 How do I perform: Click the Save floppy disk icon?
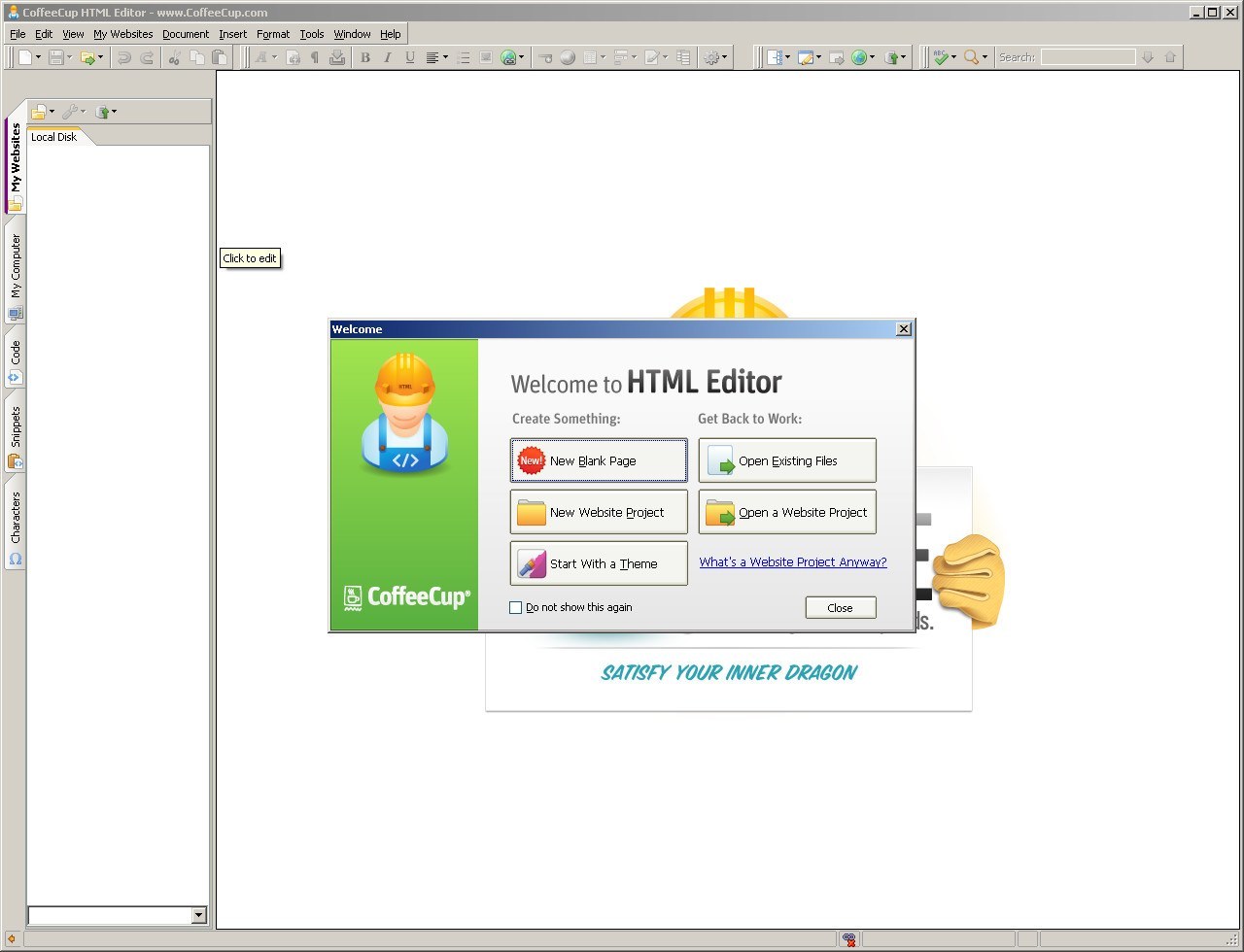(x=56, y=57)
